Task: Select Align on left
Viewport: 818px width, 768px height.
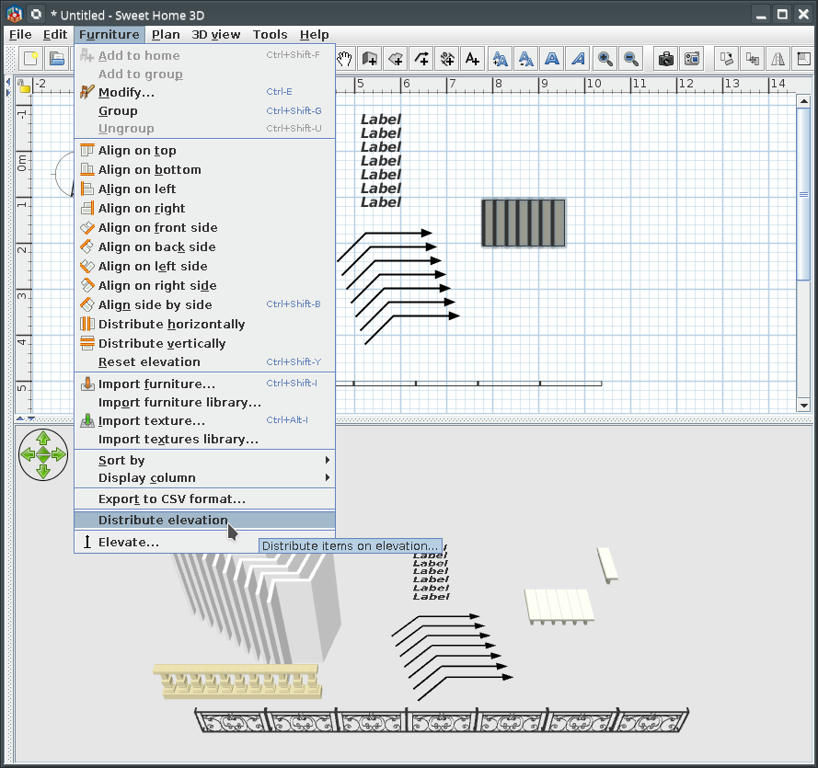Action: tap(204, 189)
